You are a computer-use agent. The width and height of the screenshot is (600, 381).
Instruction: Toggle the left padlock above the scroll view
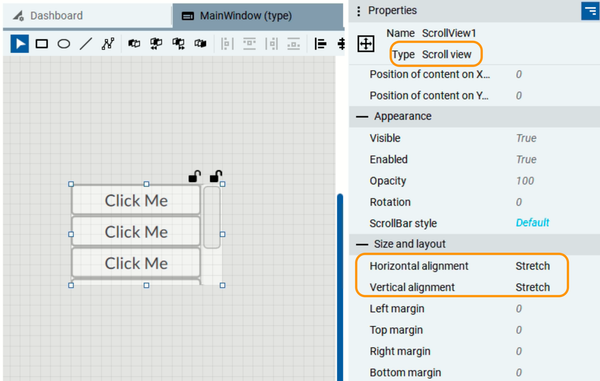click(195, 176)
